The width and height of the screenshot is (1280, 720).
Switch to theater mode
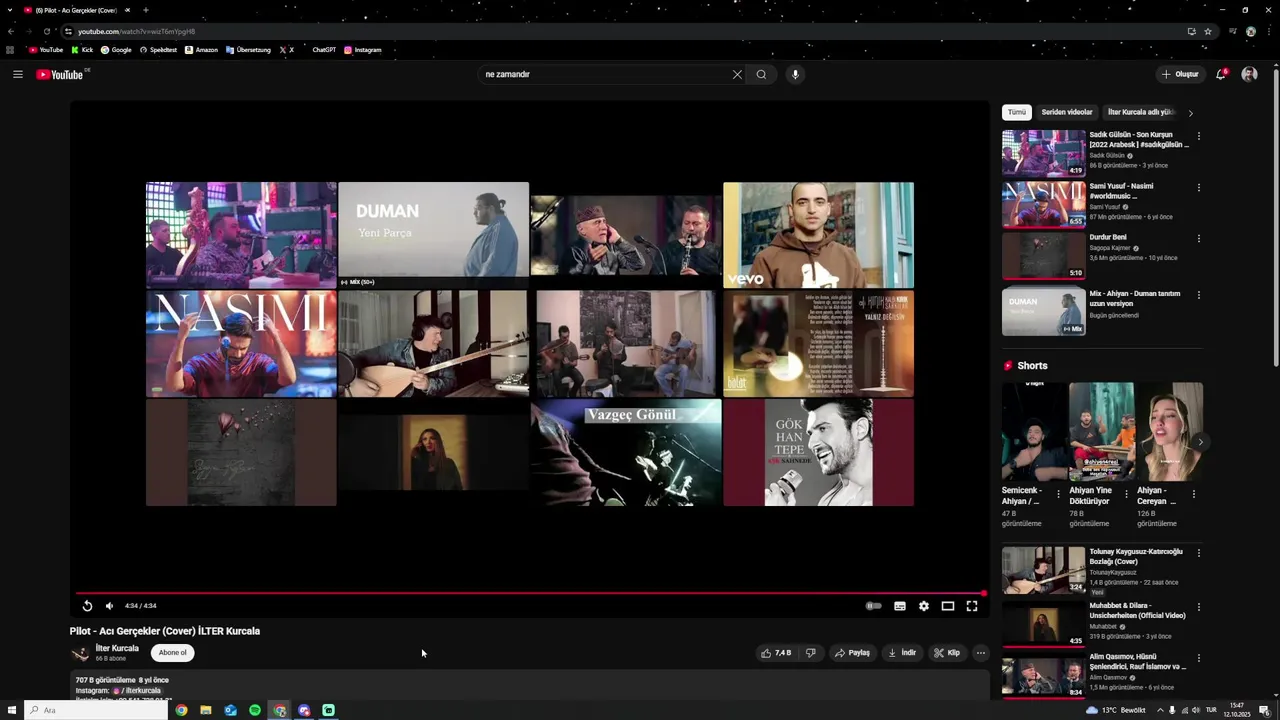(948, 606)
